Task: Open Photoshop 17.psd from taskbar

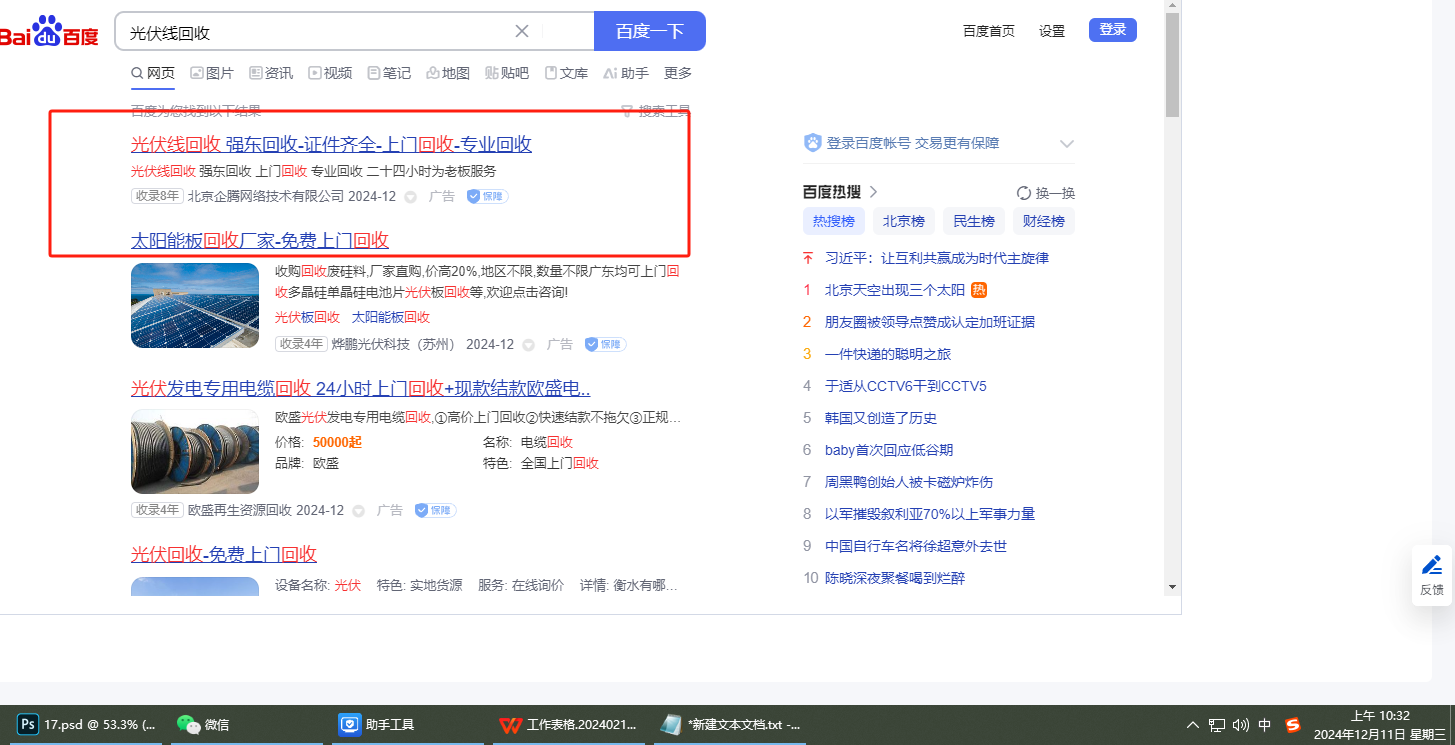Action: click(29, 724)
